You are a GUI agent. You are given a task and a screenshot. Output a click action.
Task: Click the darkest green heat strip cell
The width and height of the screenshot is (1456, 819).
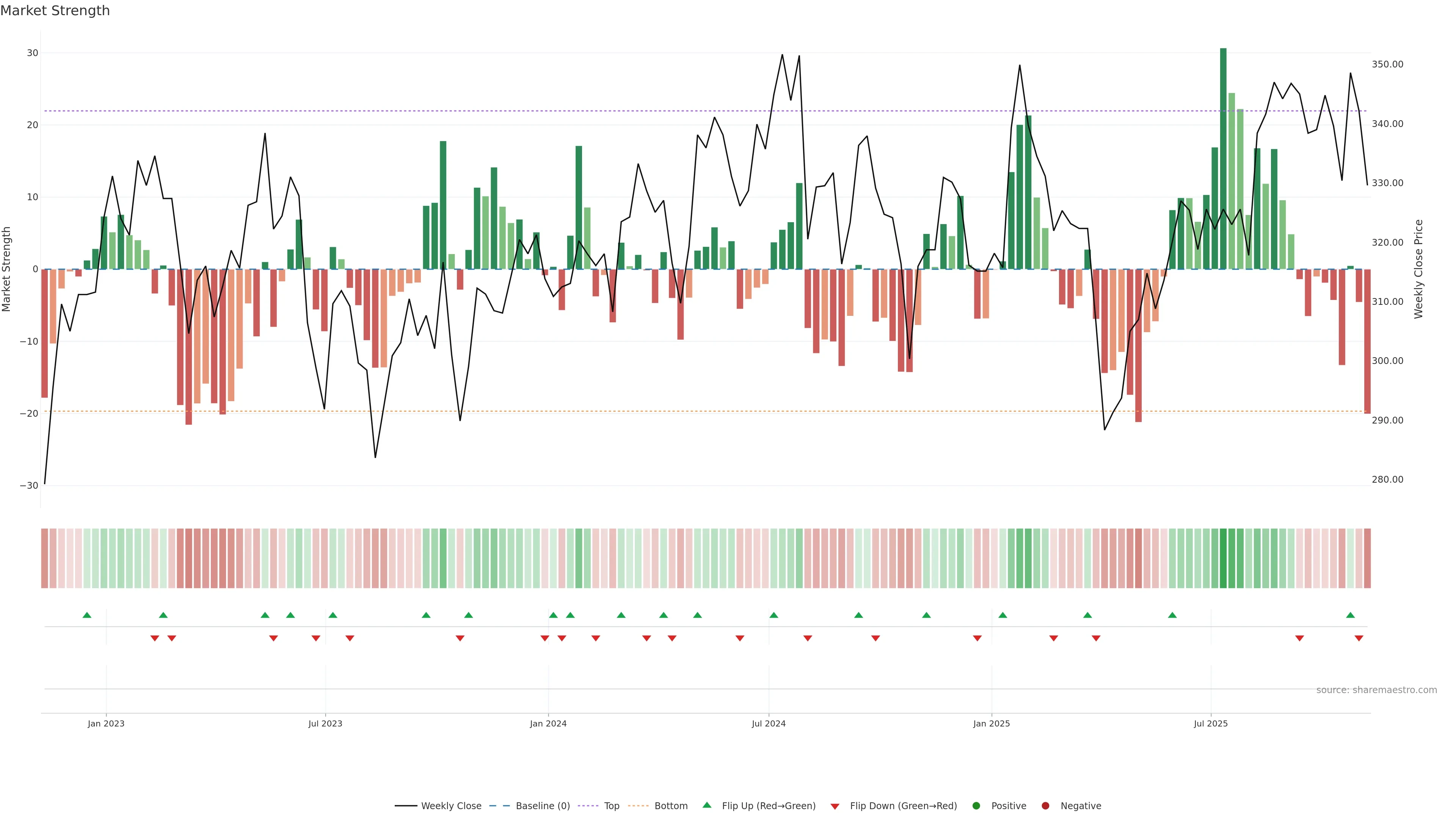click(1223, 559)
